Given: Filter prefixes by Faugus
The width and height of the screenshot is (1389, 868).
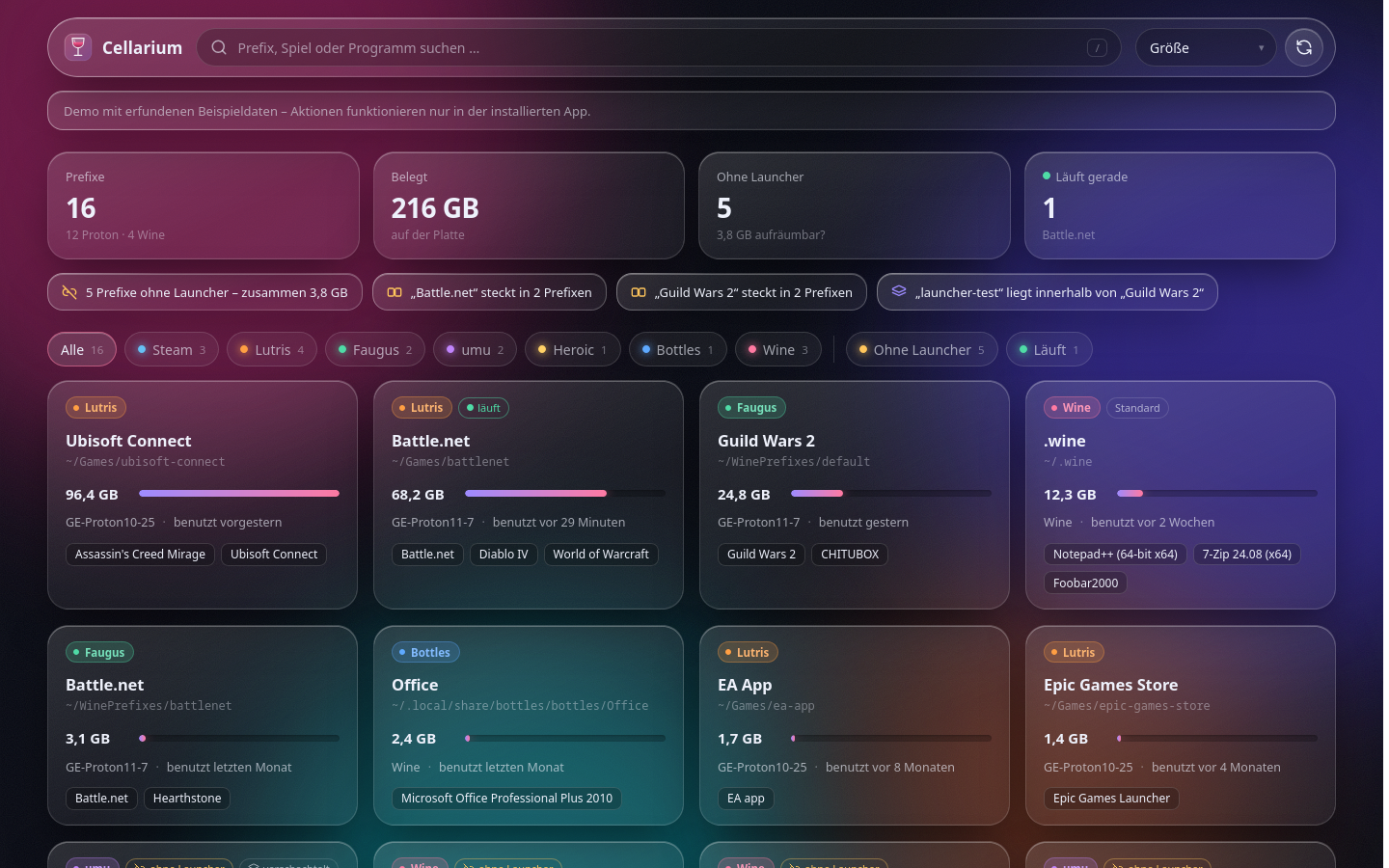Looking at the screenshot, I should pyautogui.click(x=375, y=349).
